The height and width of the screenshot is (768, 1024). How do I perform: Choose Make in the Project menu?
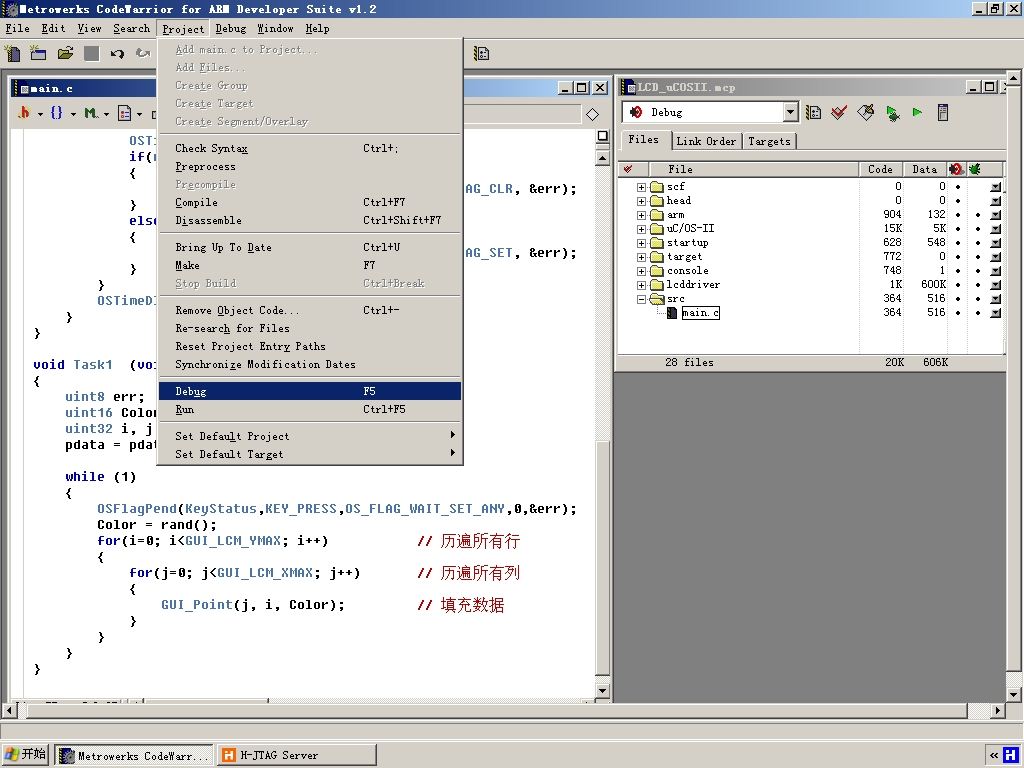pyautogui.click(x=310, y=265)
